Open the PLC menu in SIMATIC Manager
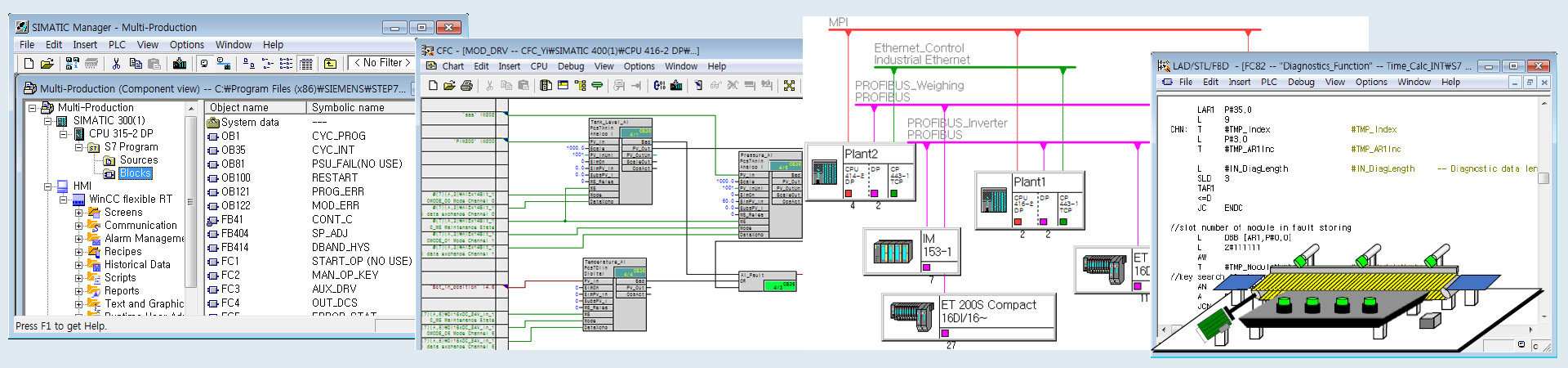1568x368 pixels. coord(117,45)
